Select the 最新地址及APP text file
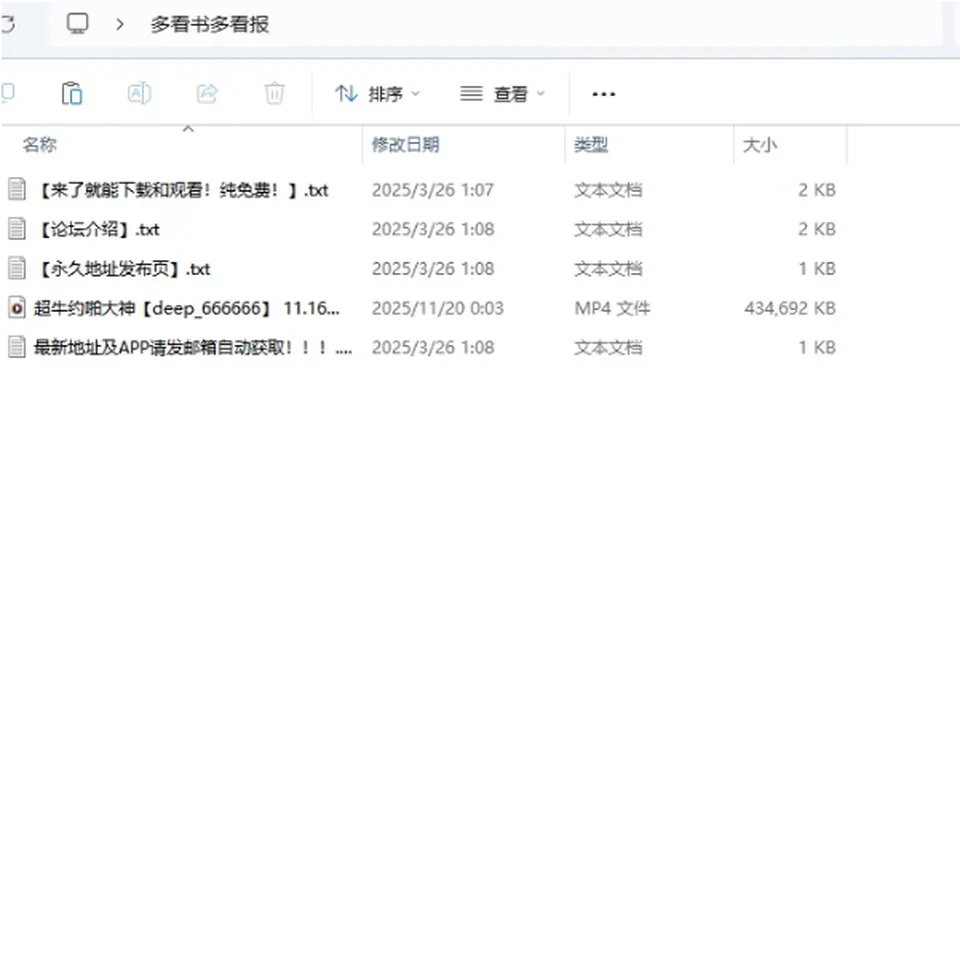The width and height of the screenshot is (960, 973). 192,348
